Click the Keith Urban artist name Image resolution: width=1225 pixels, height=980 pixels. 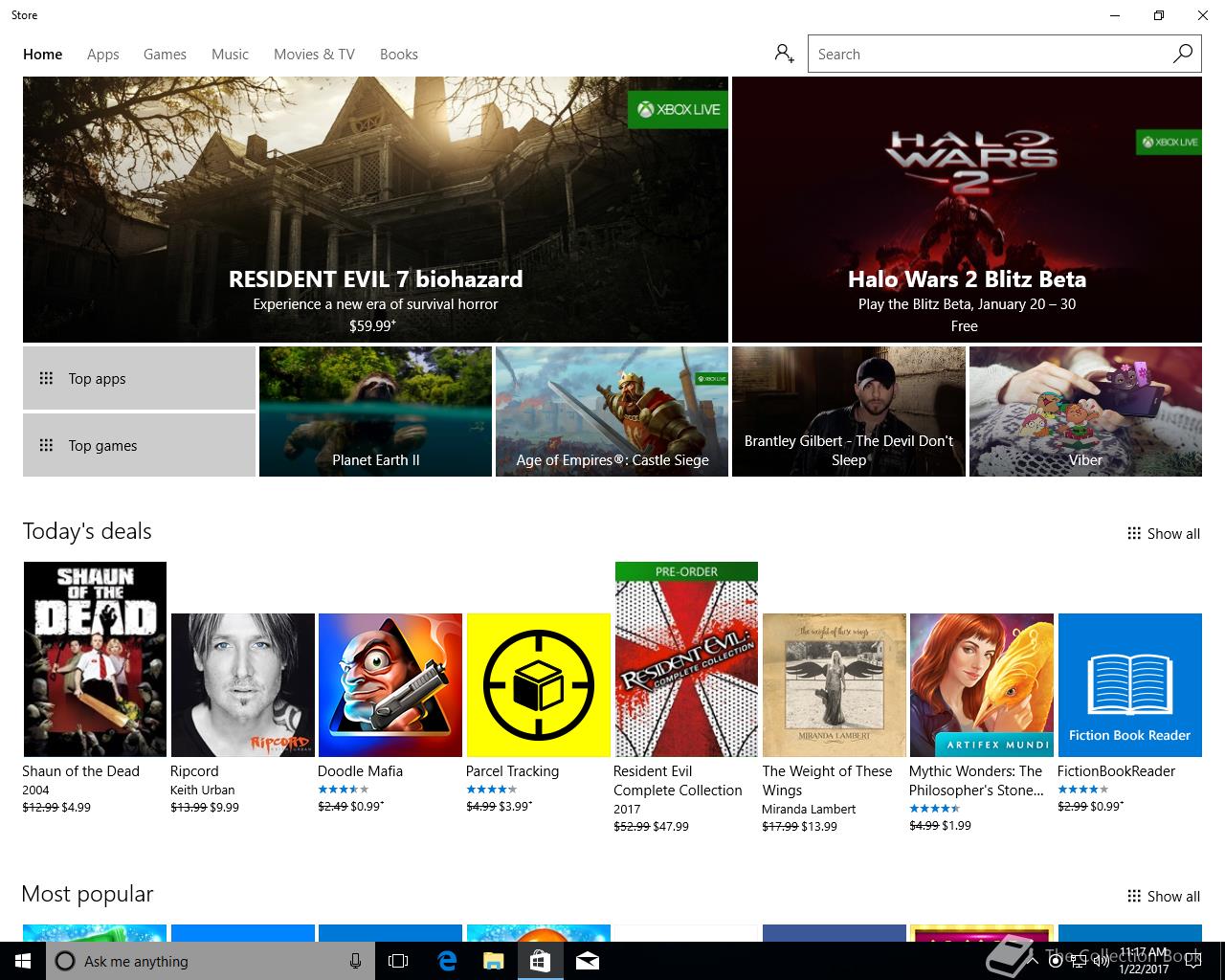202,790
